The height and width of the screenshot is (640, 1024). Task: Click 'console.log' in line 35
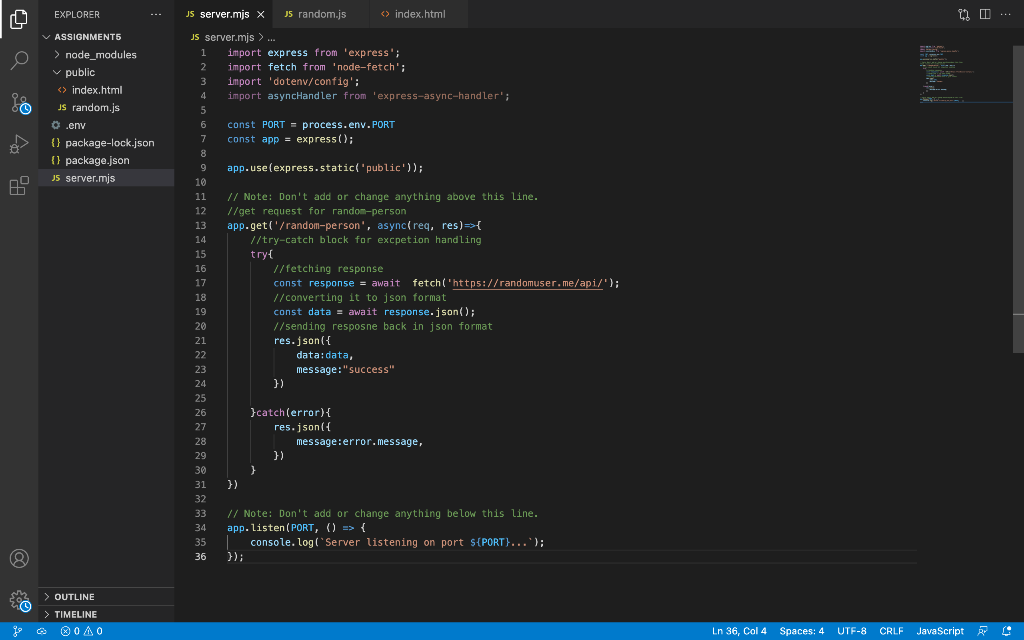pyautogui.click(x=282, y=542)
